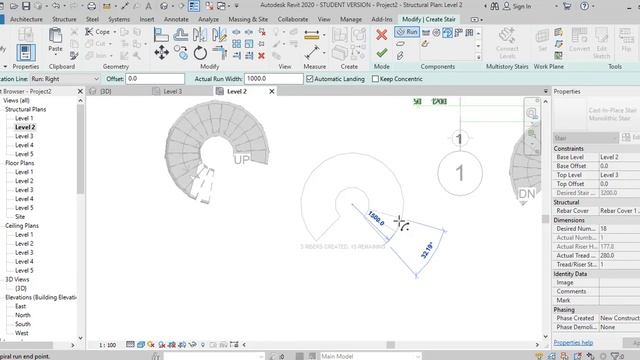Select the Align tool in Modify panel

point(161,35)
